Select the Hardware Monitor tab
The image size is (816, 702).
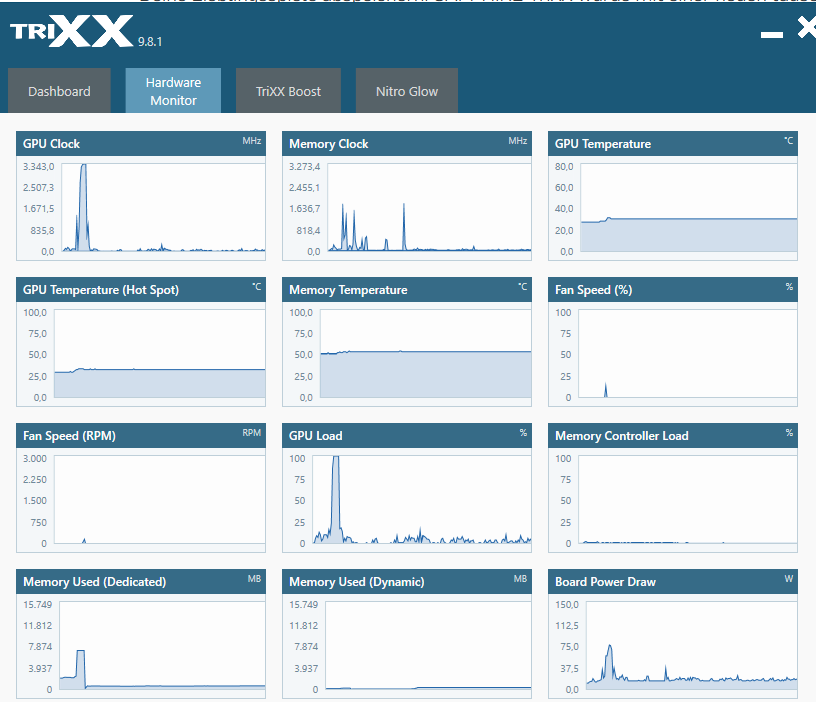click(173, 91)
